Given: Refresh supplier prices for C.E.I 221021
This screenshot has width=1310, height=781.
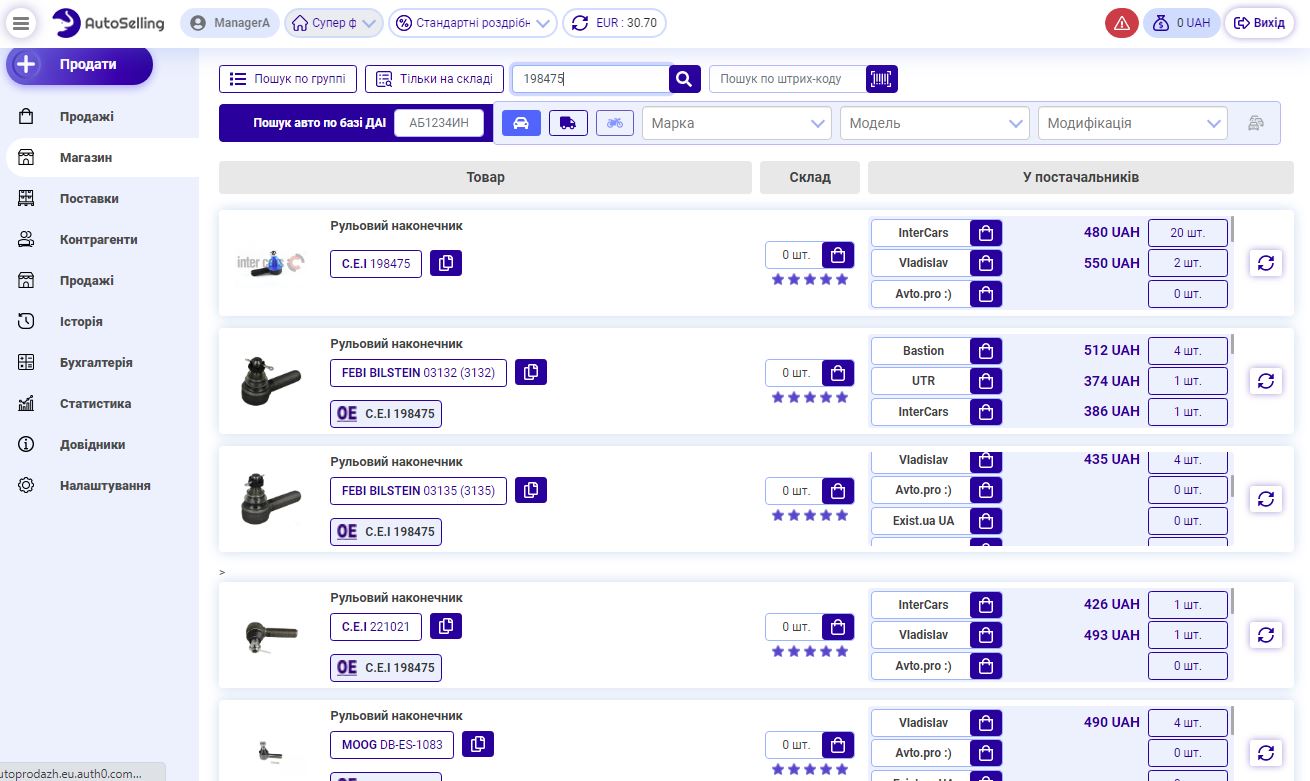Looking at the screenshot, I should point(1265,635).
